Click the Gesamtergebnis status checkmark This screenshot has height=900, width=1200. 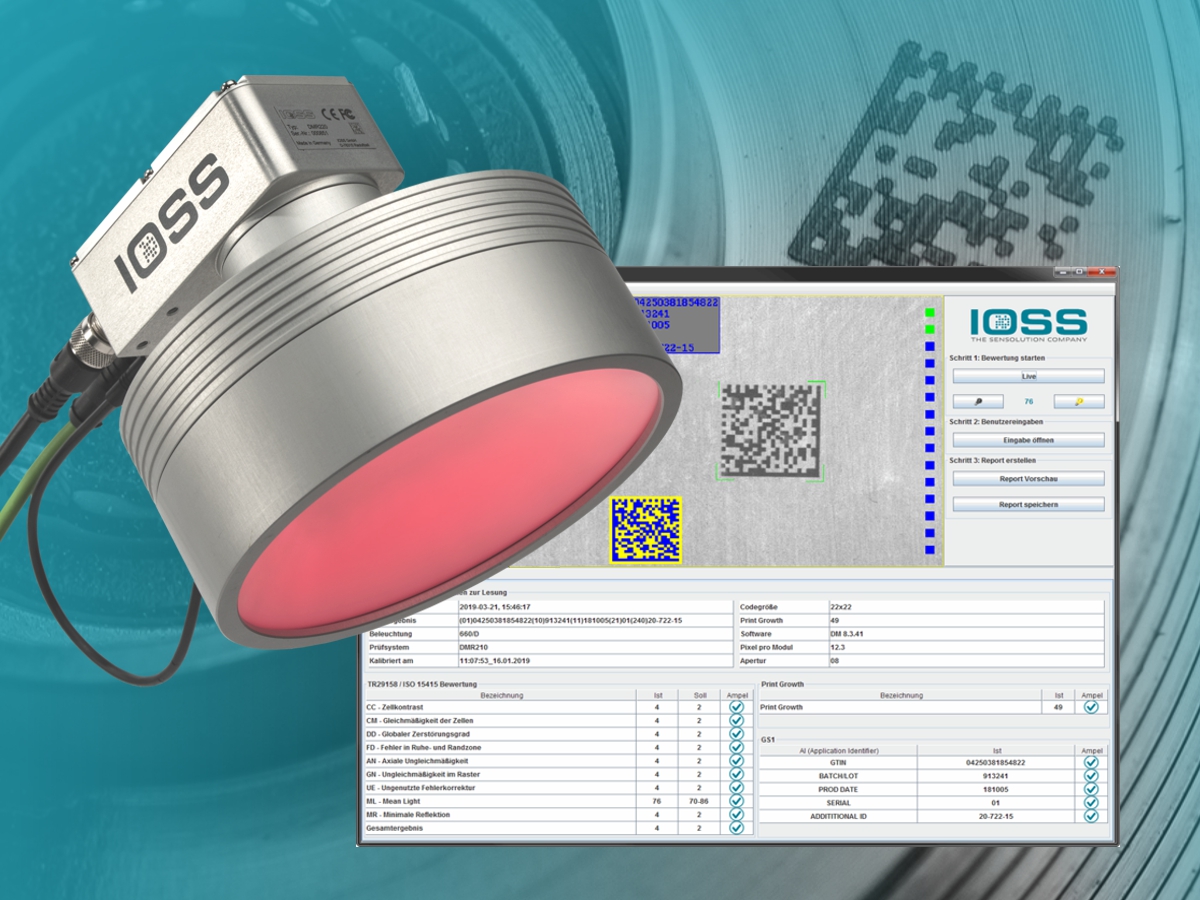tap(737, 828)
